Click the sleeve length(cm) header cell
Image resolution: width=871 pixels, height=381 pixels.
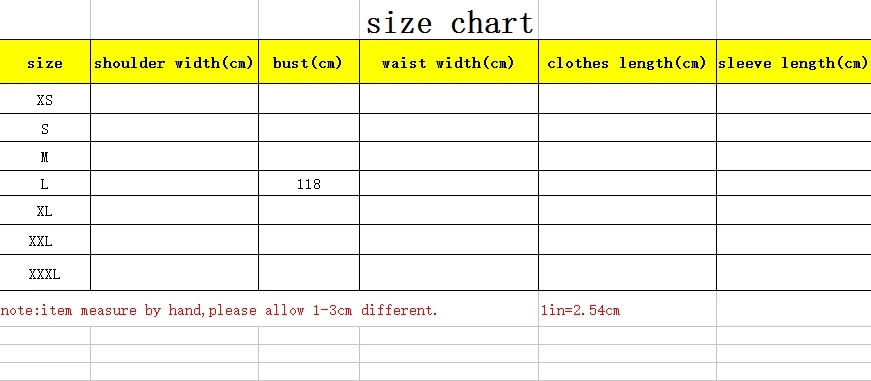[794, 62]
